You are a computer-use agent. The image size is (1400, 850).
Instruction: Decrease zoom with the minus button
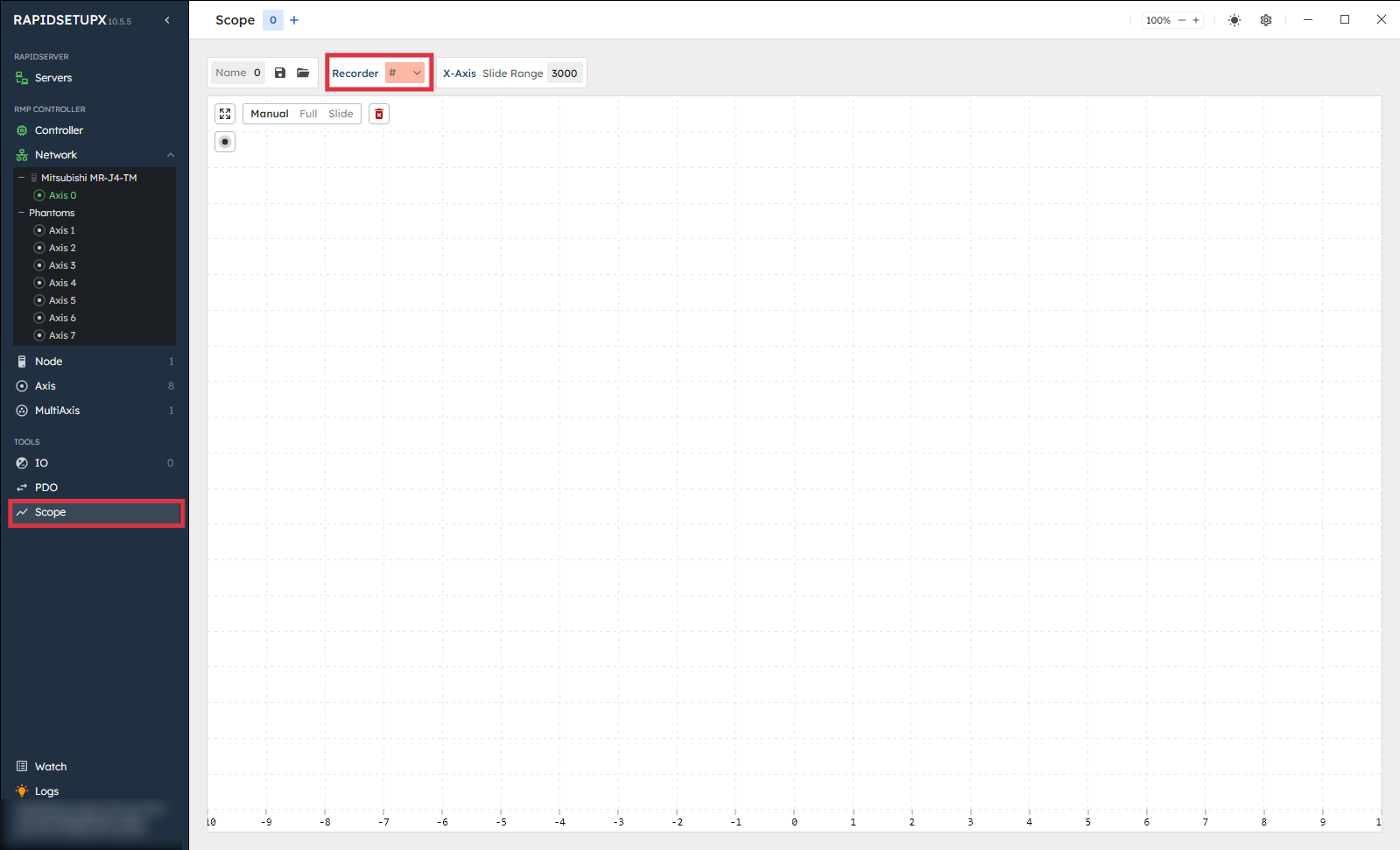[1182, 20]
